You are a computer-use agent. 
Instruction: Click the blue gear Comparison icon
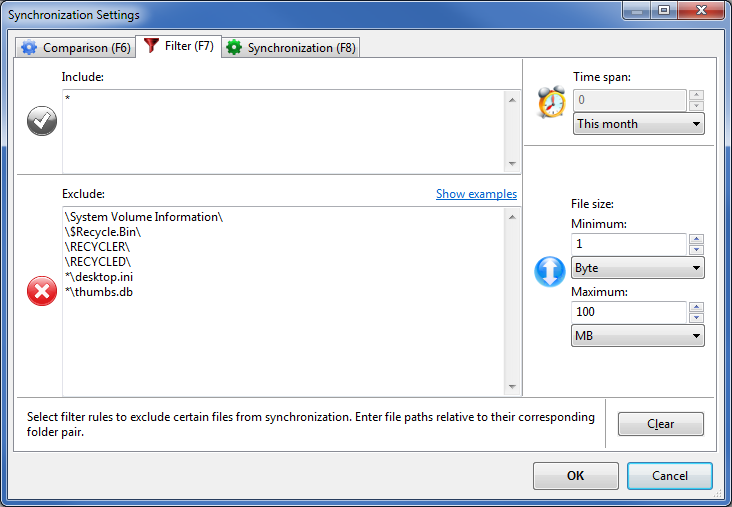click(x=29, y=47)
